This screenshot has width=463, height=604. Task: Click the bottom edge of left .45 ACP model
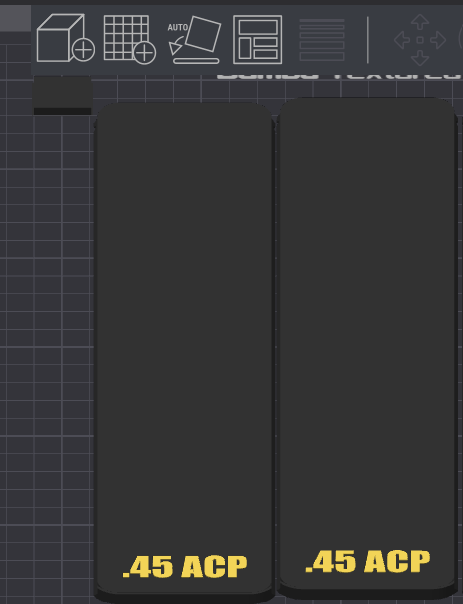(x=185, y=595)
